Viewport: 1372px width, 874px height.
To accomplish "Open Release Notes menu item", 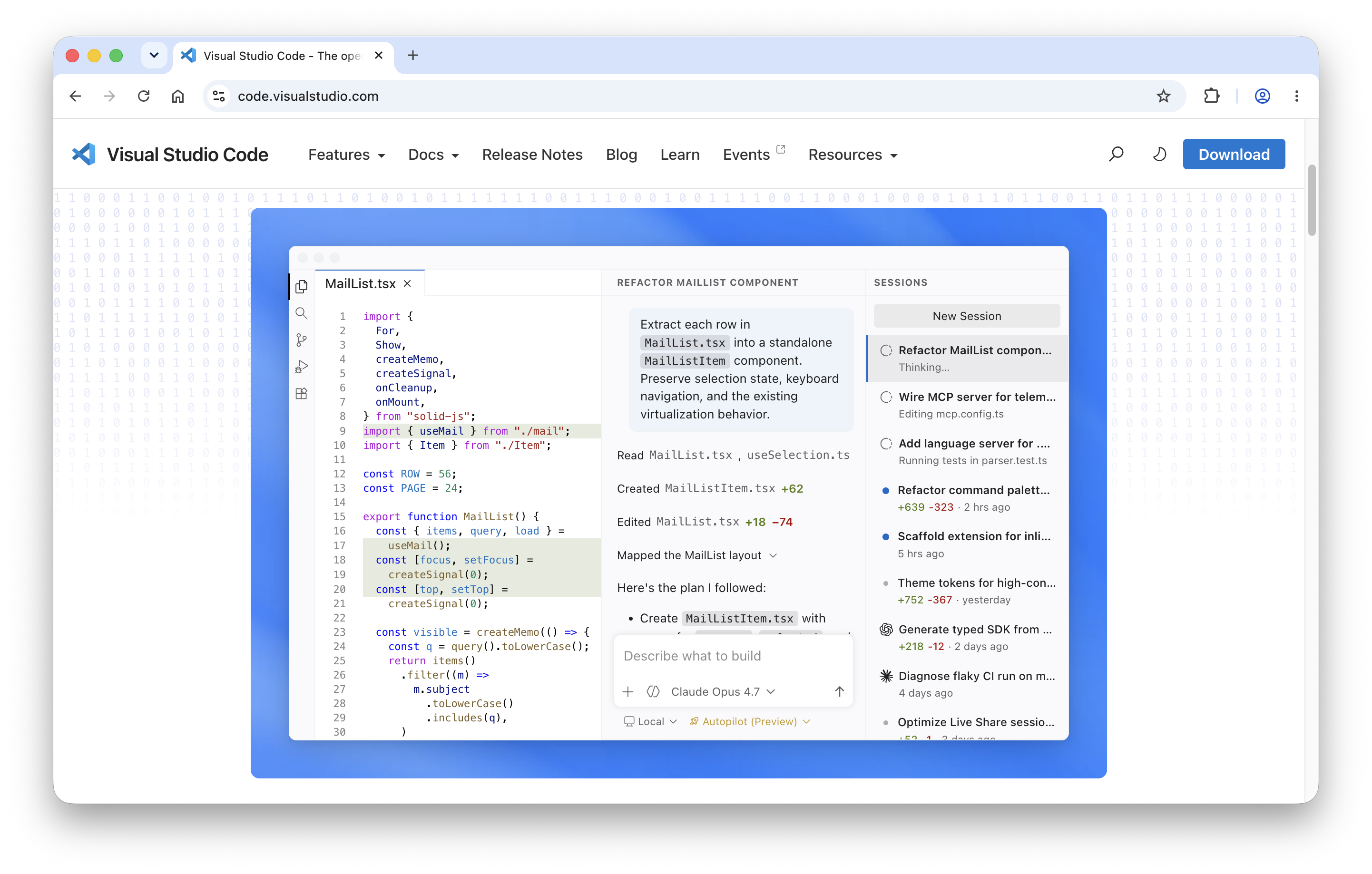I will tap(532, 154).
